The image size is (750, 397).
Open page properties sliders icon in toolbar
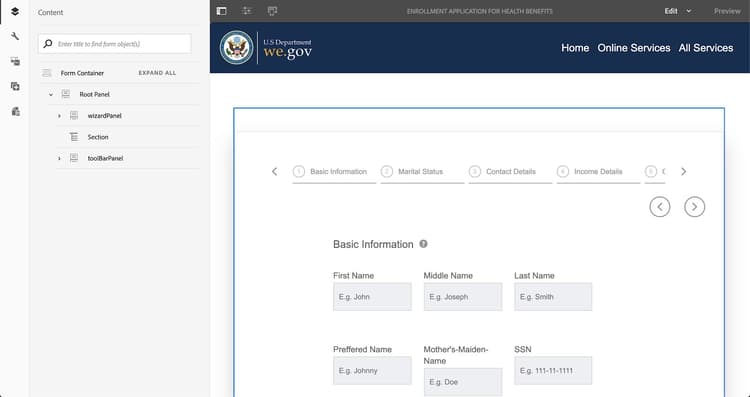247,11
